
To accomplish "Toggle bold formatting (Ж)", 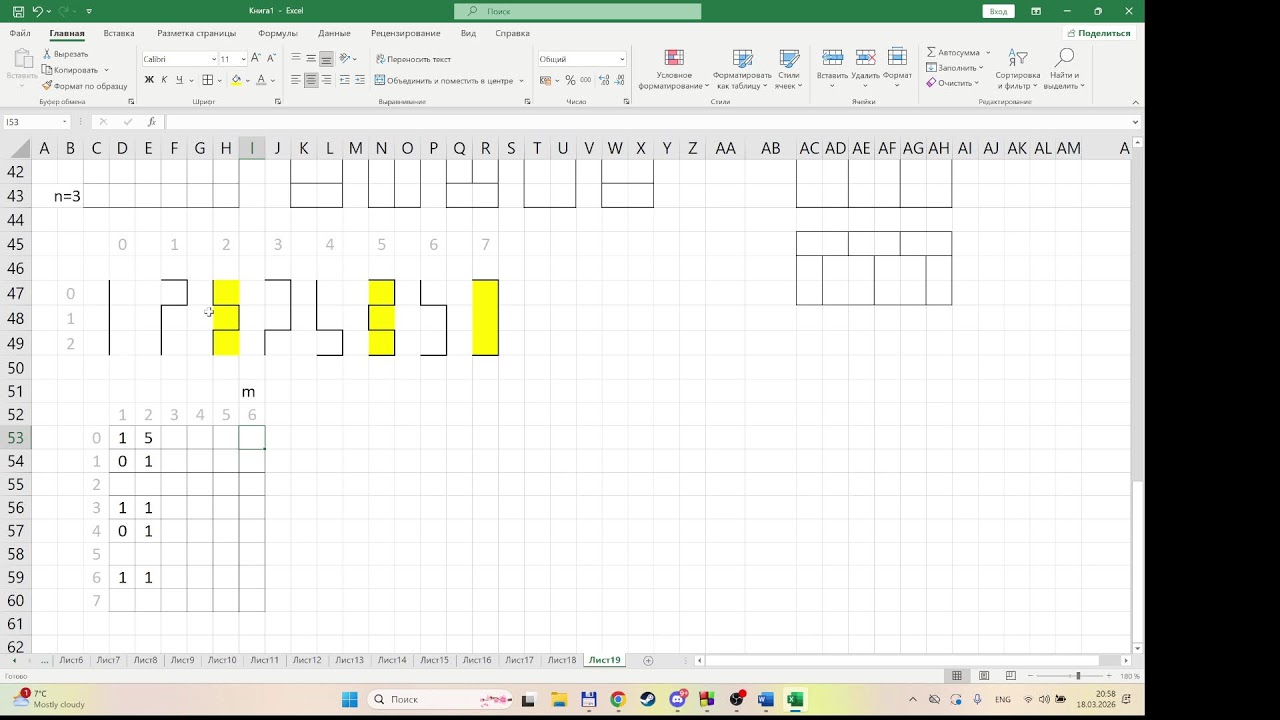I will tap(149, 80).
